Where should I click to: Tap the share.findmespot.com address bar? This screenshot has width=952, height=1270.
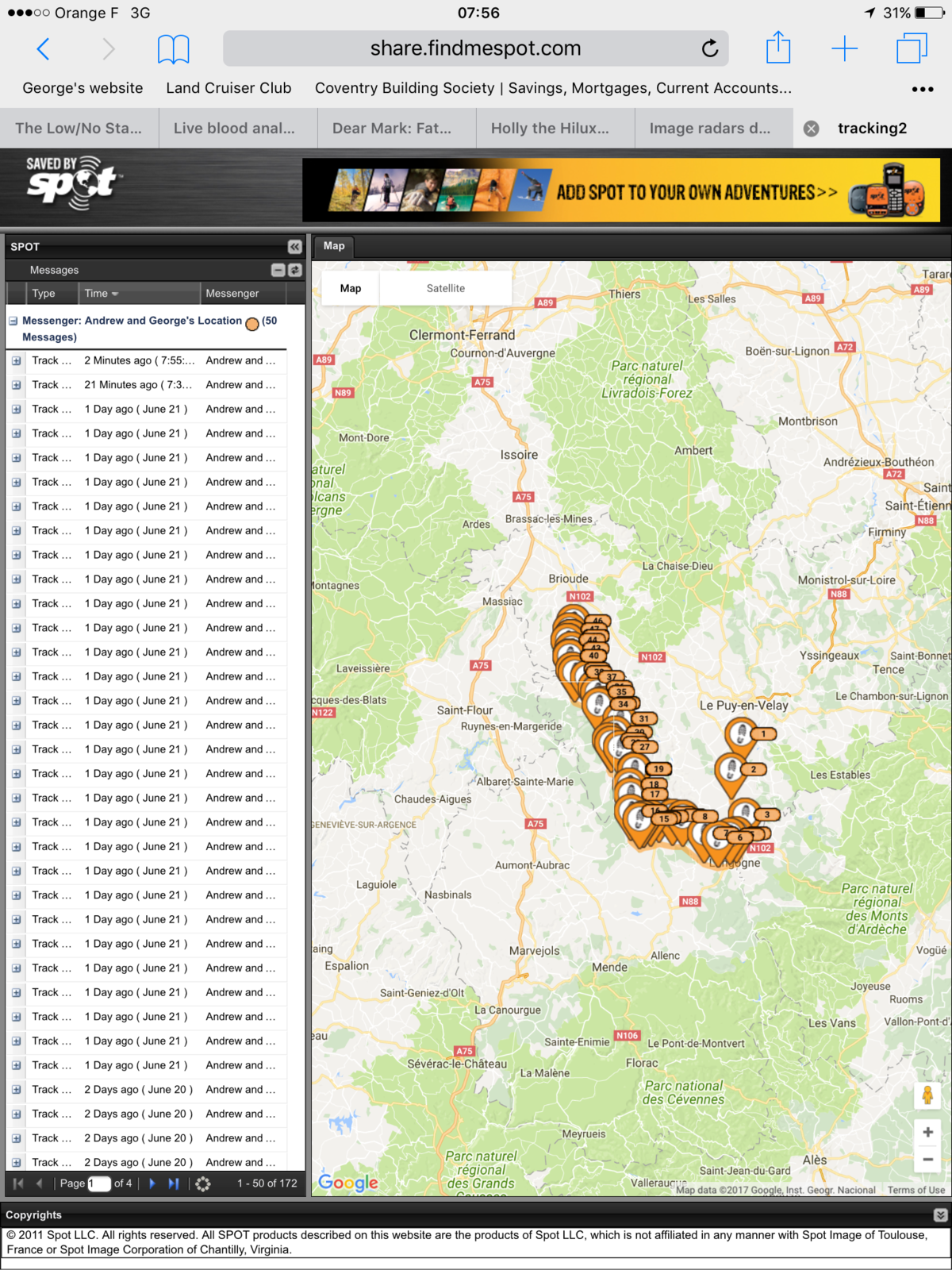(x=475, y=48)
